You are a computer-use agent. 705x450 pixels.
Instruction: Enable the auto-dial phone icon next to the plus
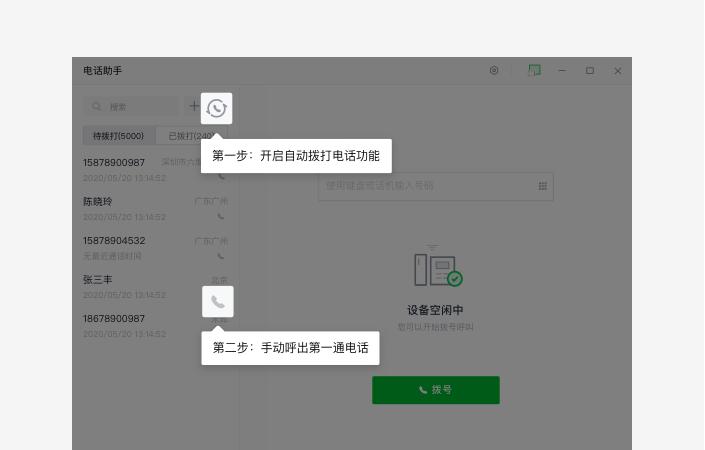pos(216,108)
